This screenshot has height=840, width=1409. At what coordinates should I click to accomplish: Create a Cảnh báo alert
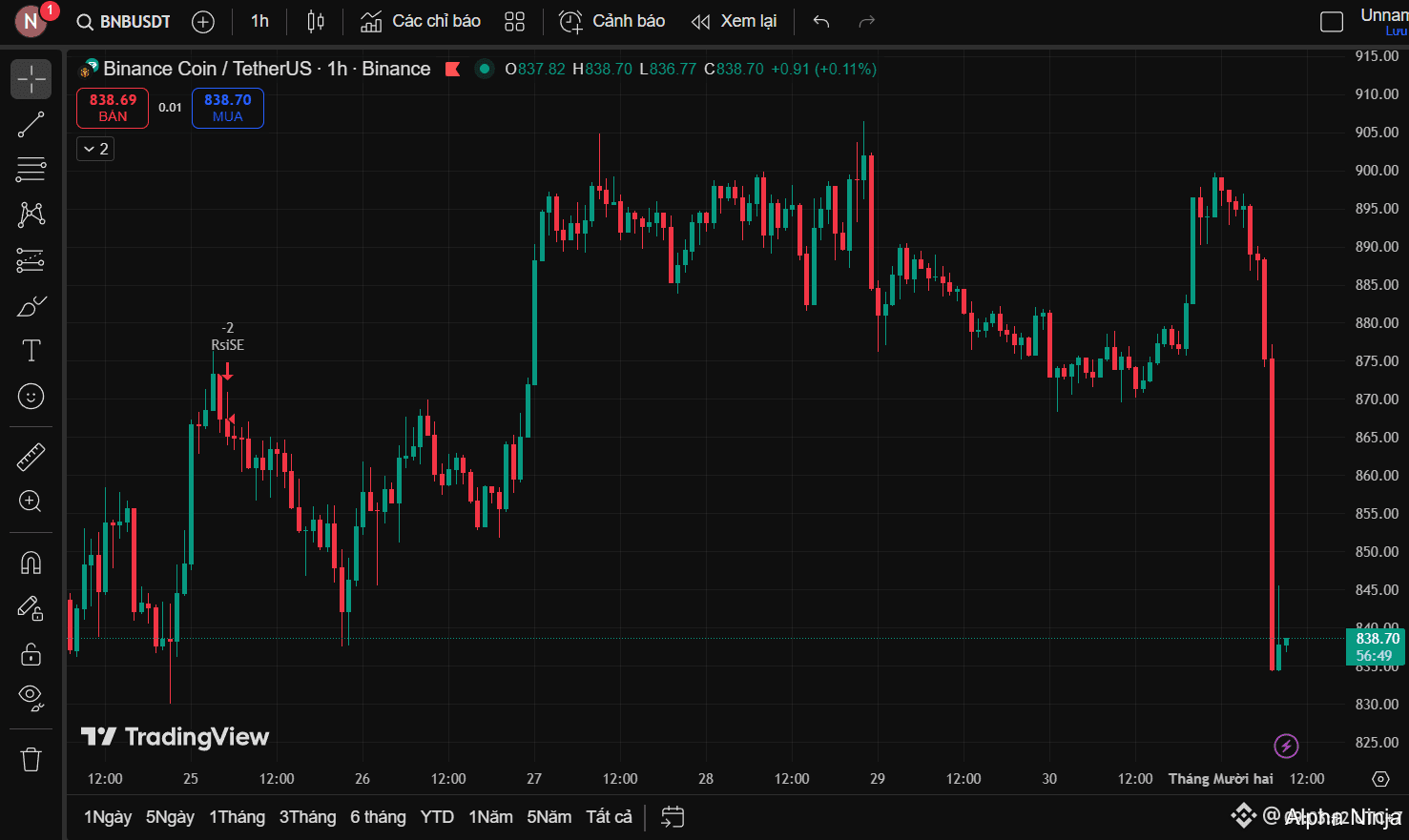point(611,21)
